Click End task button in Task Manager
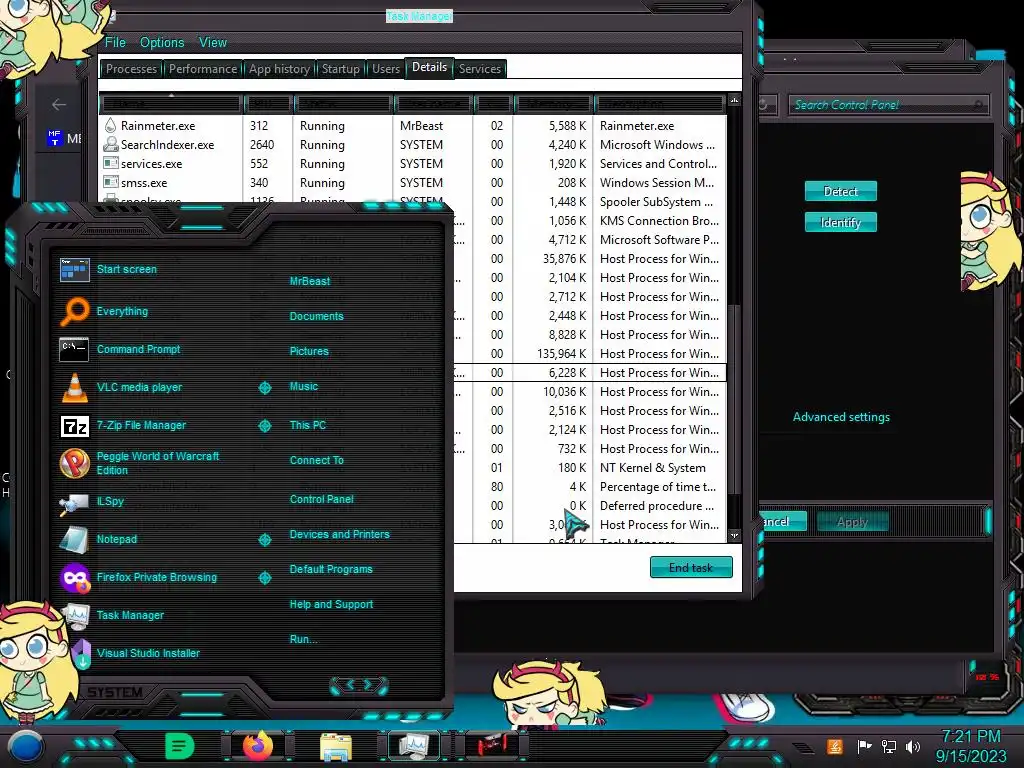Image resolution: width=1024 pixels, height=768 pixels. [x=691, y=568]
